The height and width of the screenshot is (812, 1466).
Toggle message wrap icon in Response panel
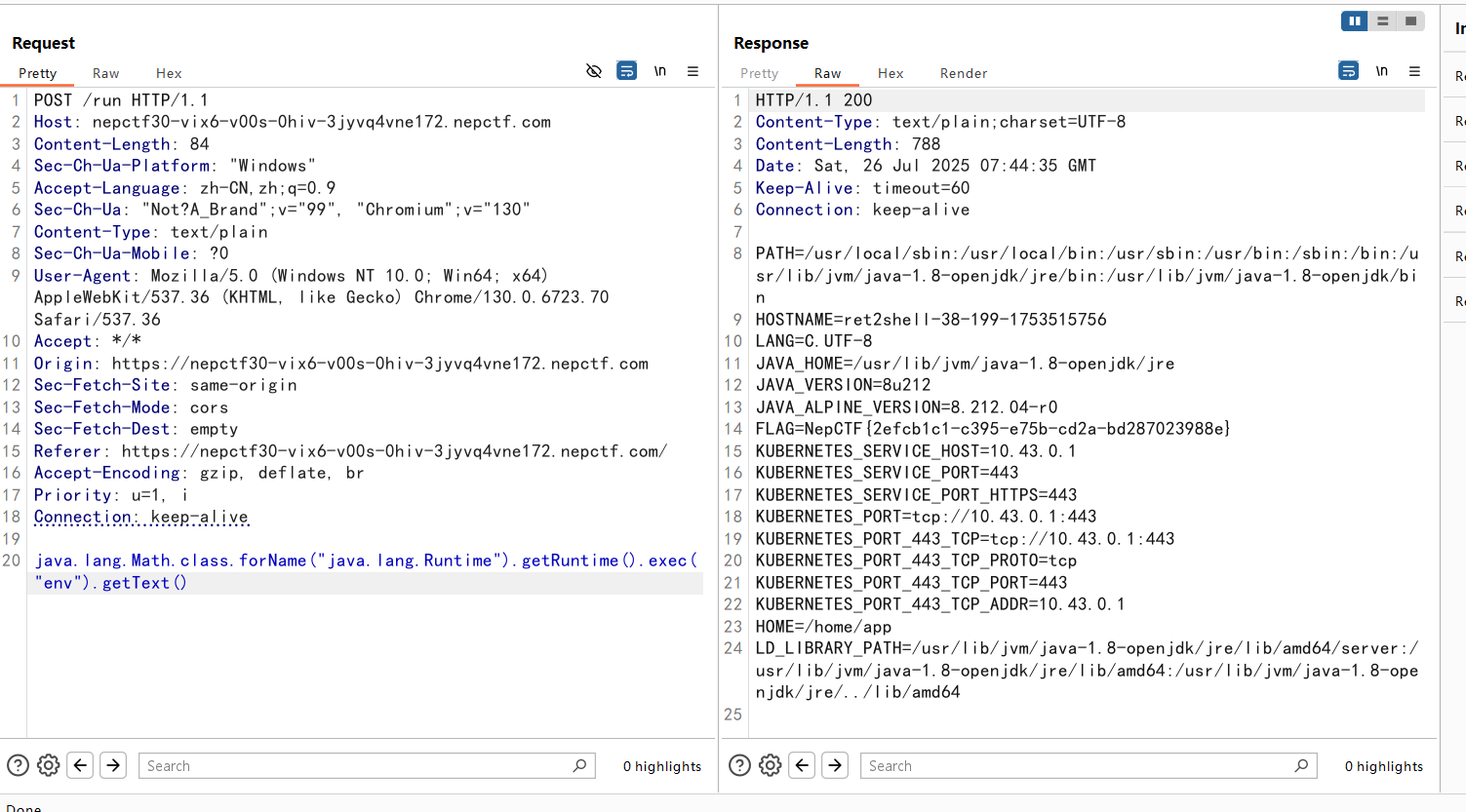coord(1349,71)
